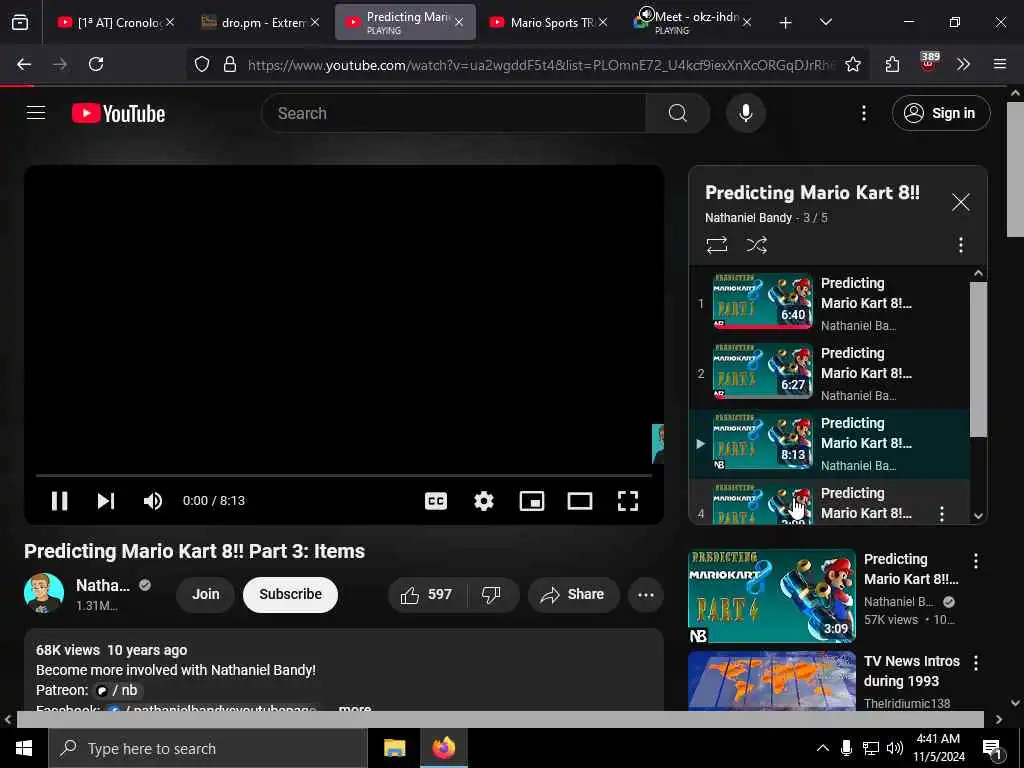
Task: Open taskbar volume control
Action: (895, 748)
